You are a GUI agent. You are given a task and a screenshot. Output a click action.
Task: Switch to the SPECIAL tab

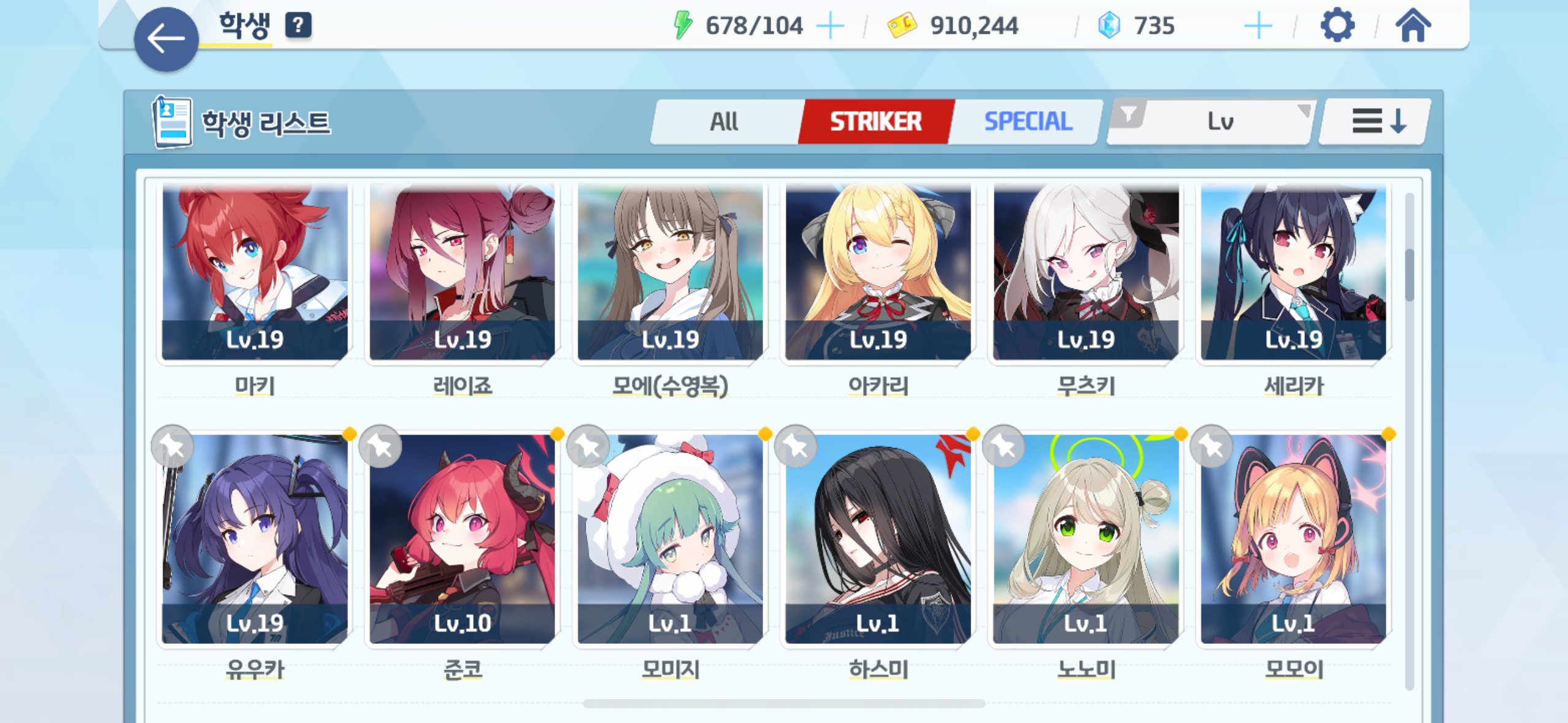[x=1028, y=121]
